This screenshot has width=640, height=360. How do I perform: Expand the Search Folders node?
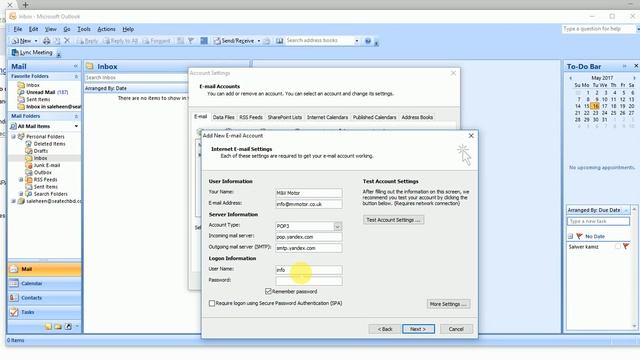(21, 194)
